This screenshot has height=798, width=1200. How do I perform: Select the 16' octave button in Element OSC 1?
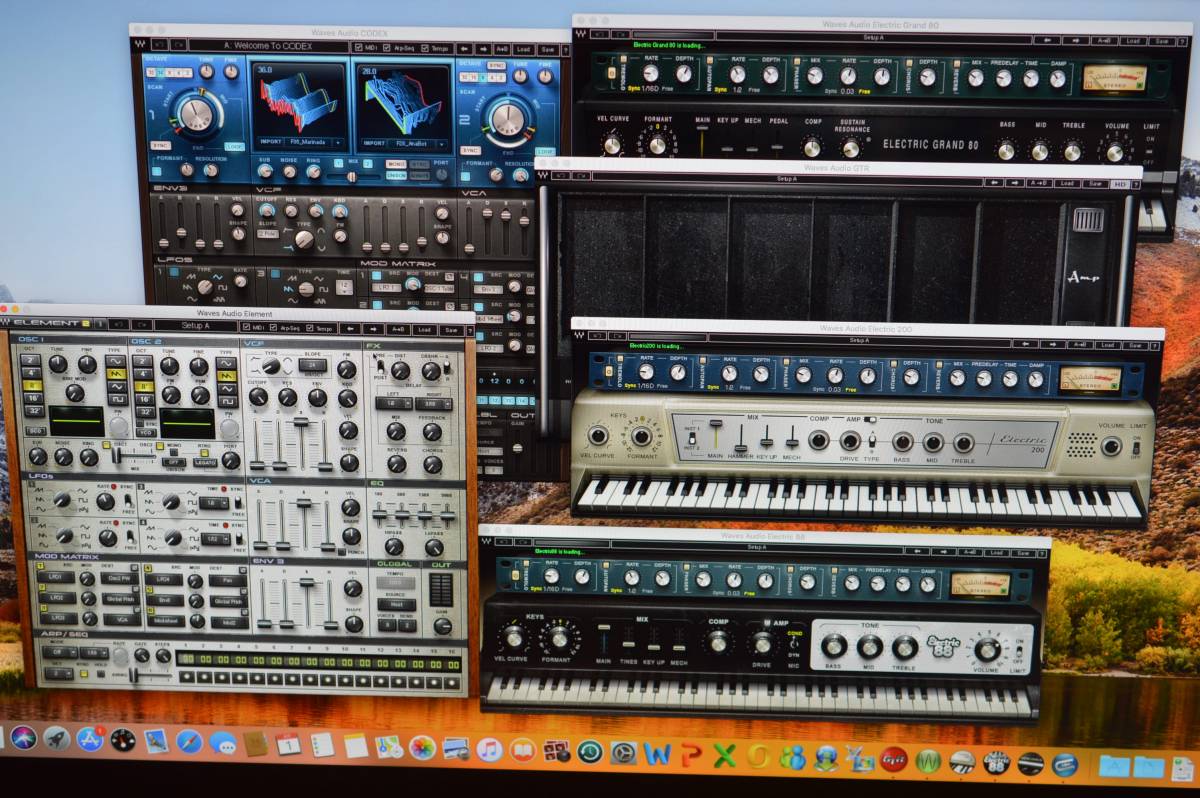click(31, 397)
